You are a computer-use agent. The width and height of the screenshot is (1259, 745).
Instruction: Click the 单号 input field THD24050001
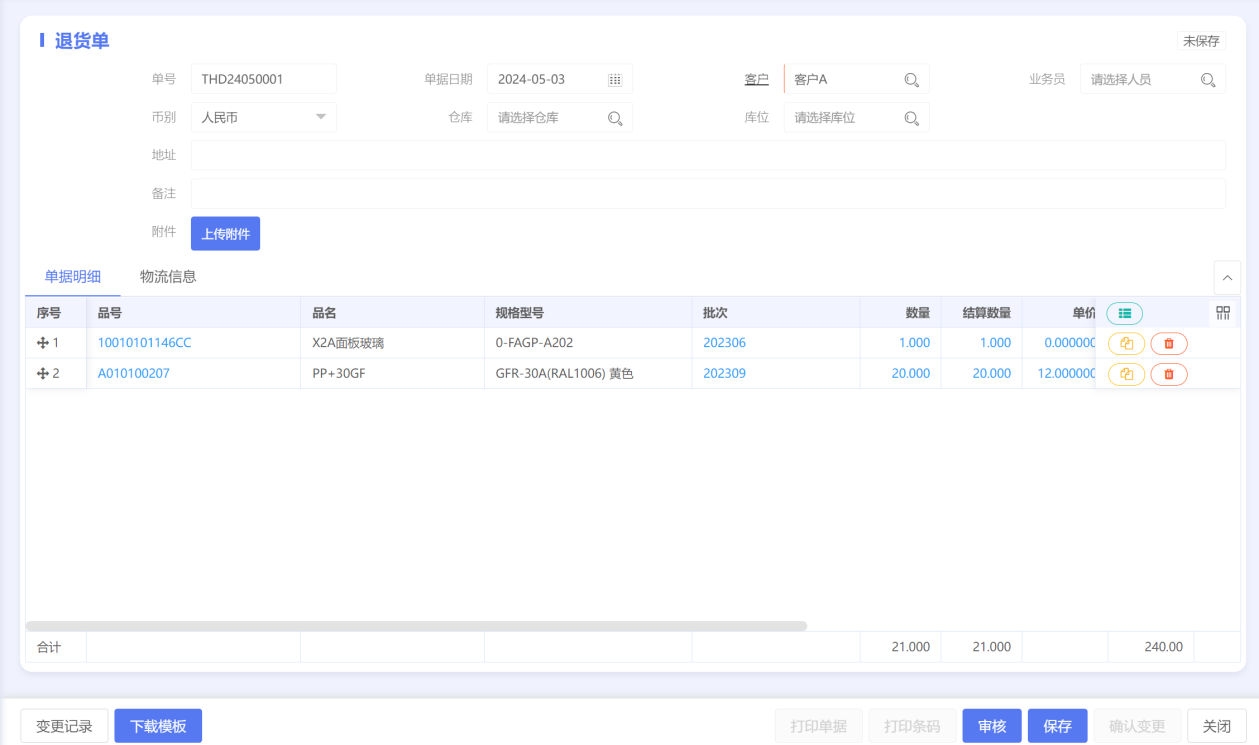[264, 79]
